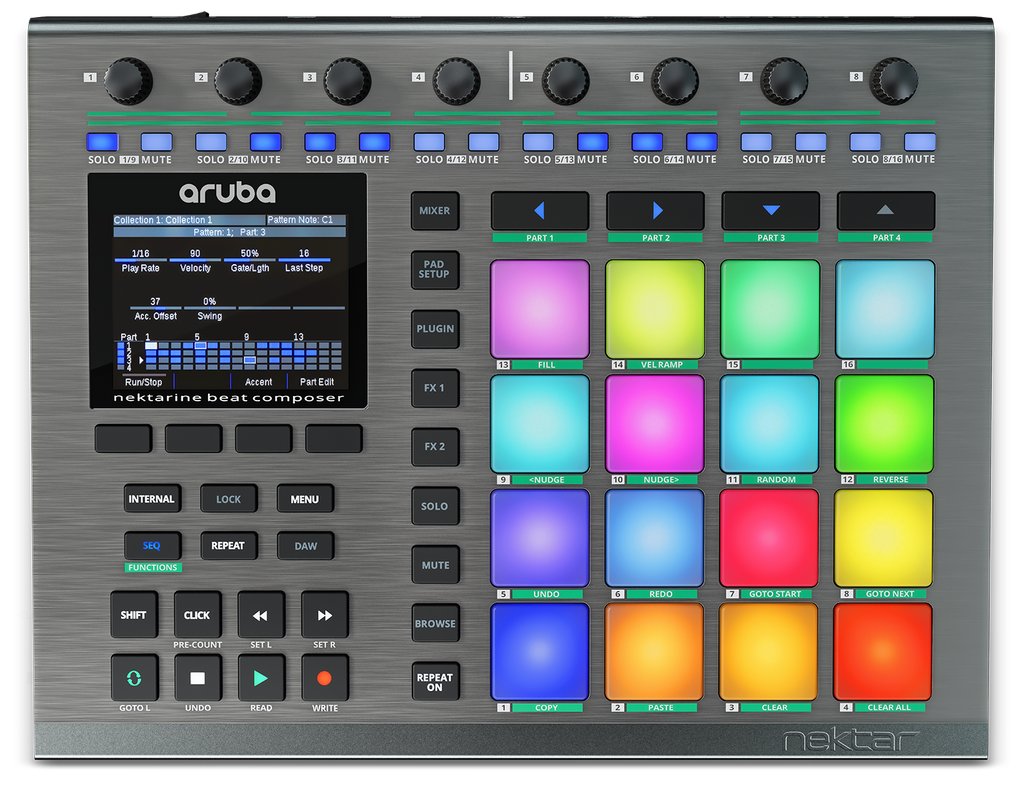The width and height of the screenshot is (1024, 785).
Task: Toggle the MUTE button for track 1/9
Action: tap(157, 142)
